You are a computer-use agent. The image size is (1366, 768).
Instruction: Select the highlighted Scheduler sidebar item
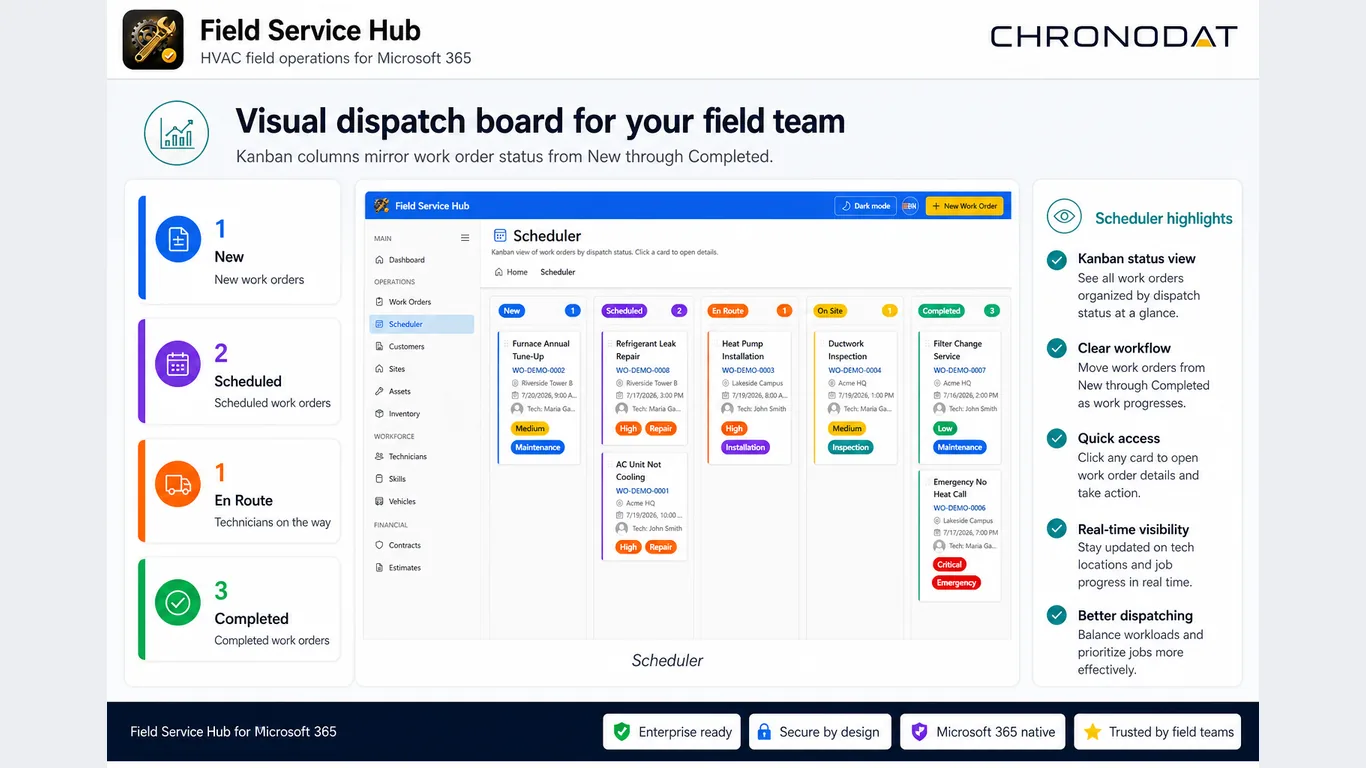[x=421, y=324]
